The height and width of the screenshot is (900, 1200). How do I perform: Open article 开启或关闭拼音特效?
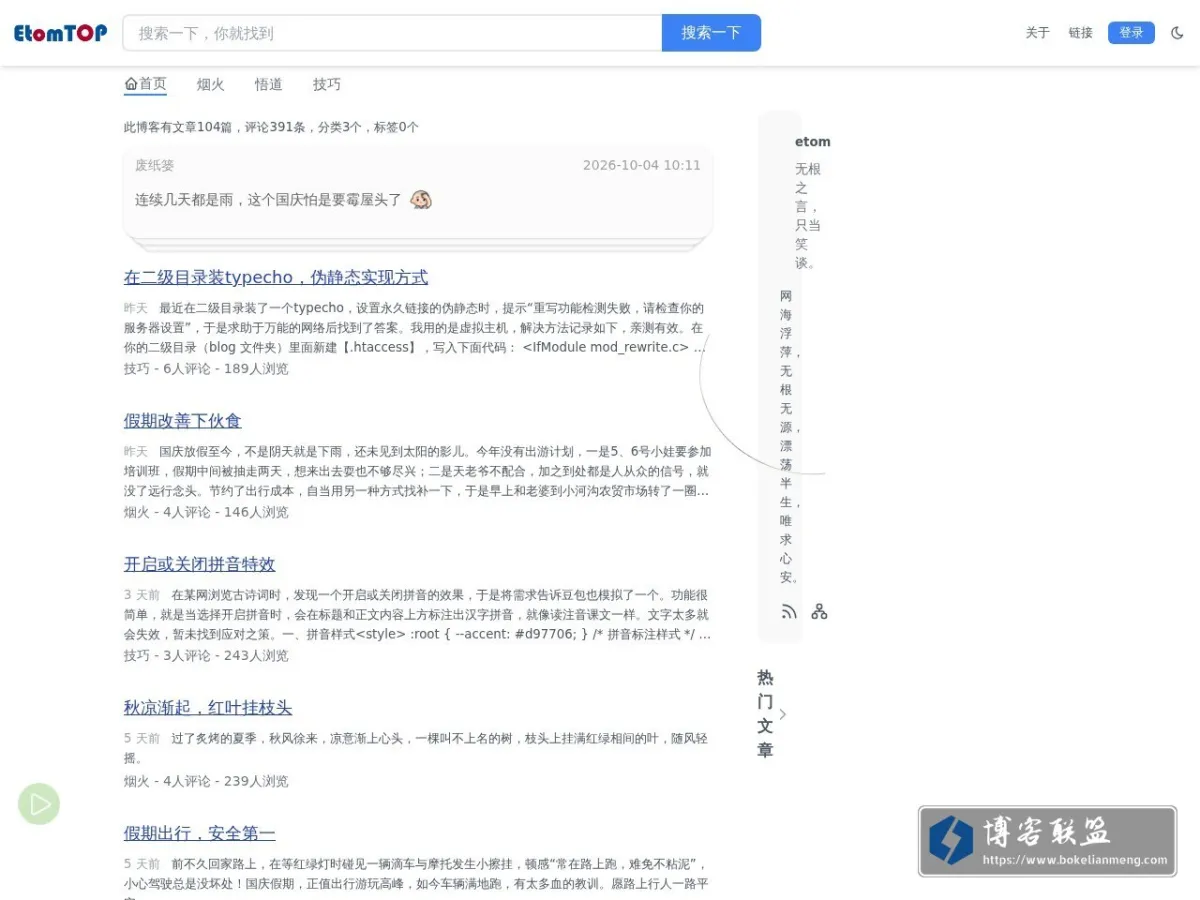coord(200,564)
